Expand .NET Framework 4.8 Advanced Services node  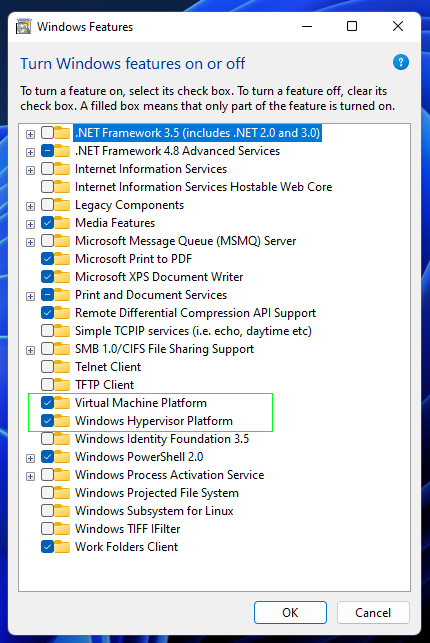point(30,152)
